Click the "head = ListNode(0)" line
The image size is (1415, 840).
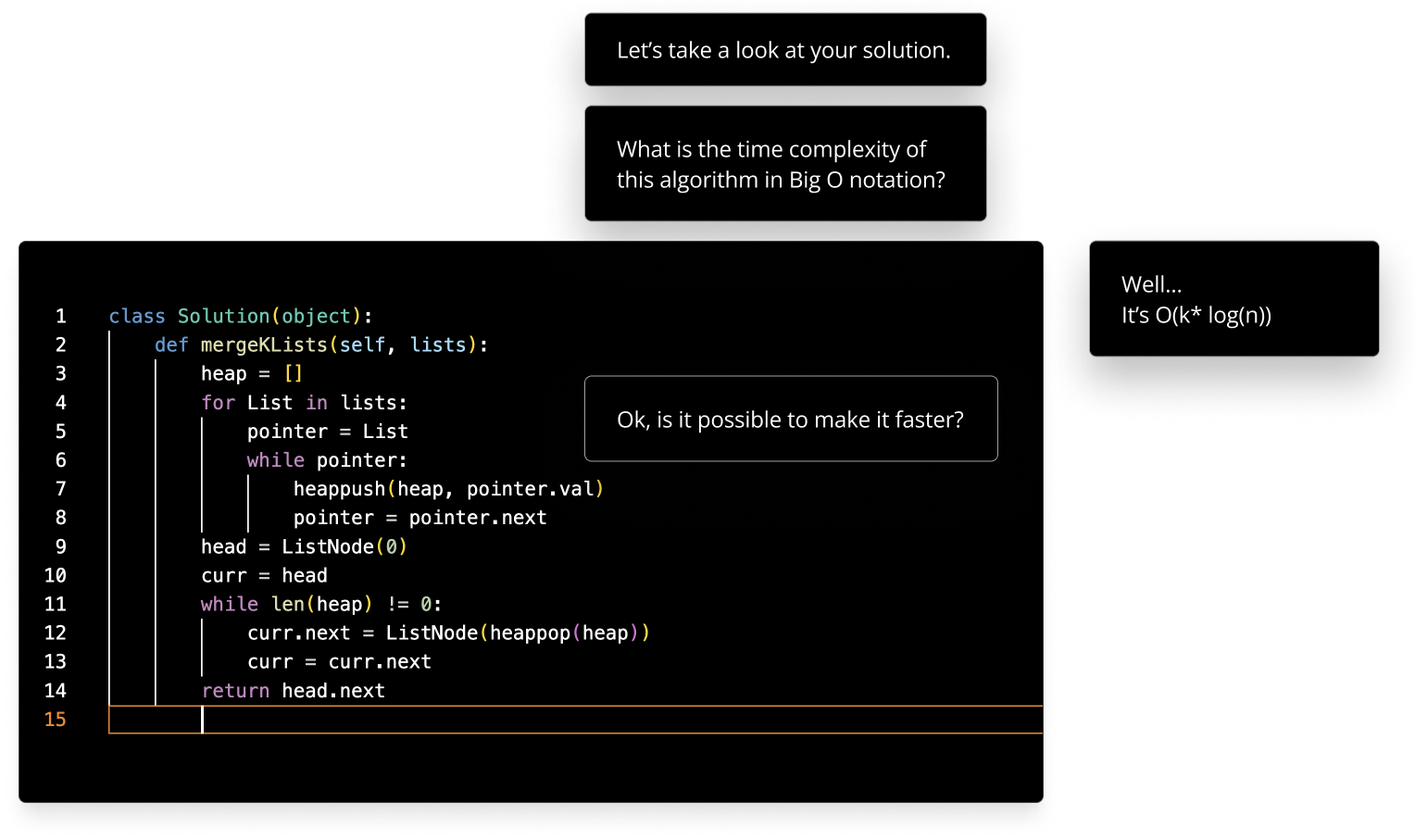pos(304,546)
